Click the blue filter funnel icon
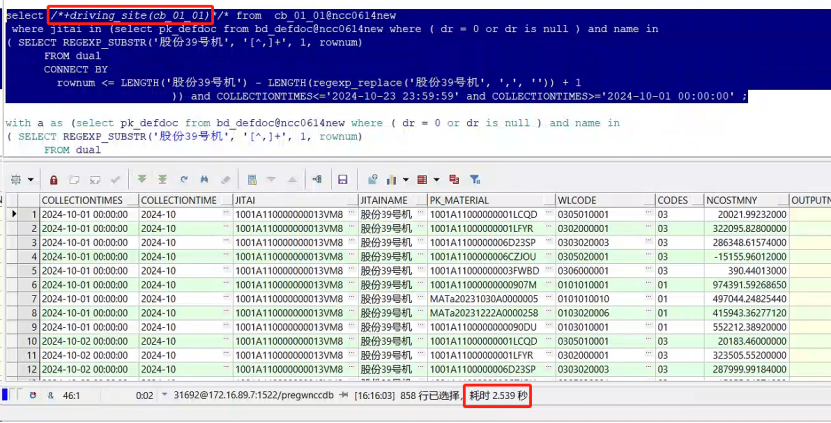Viewport: 831px width, 423px height. 475,180
